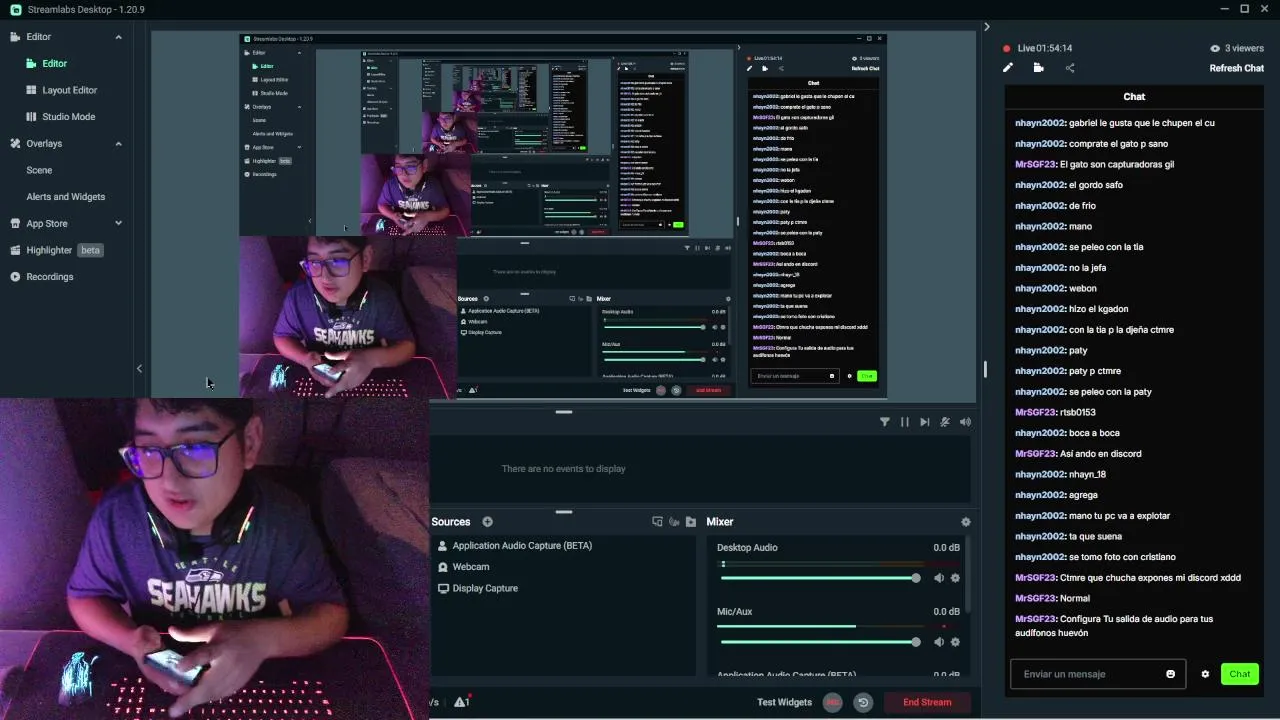Pause the alert queue
1280x720 pixels.
pyautogui.click(x=905, y=422)
